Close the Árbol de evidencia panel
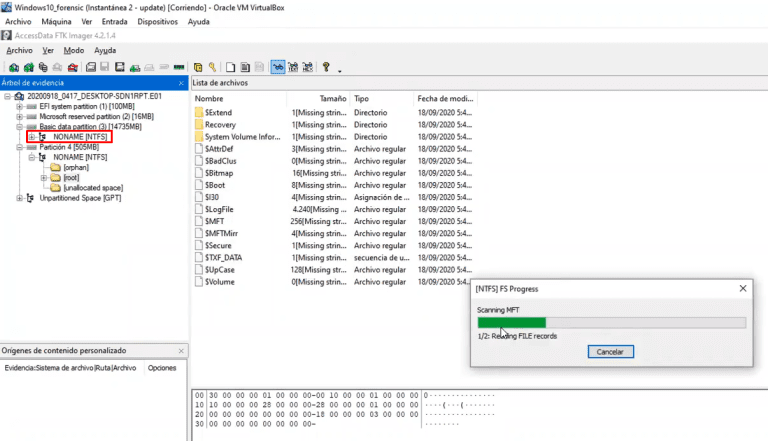 [x=181, y=83]
